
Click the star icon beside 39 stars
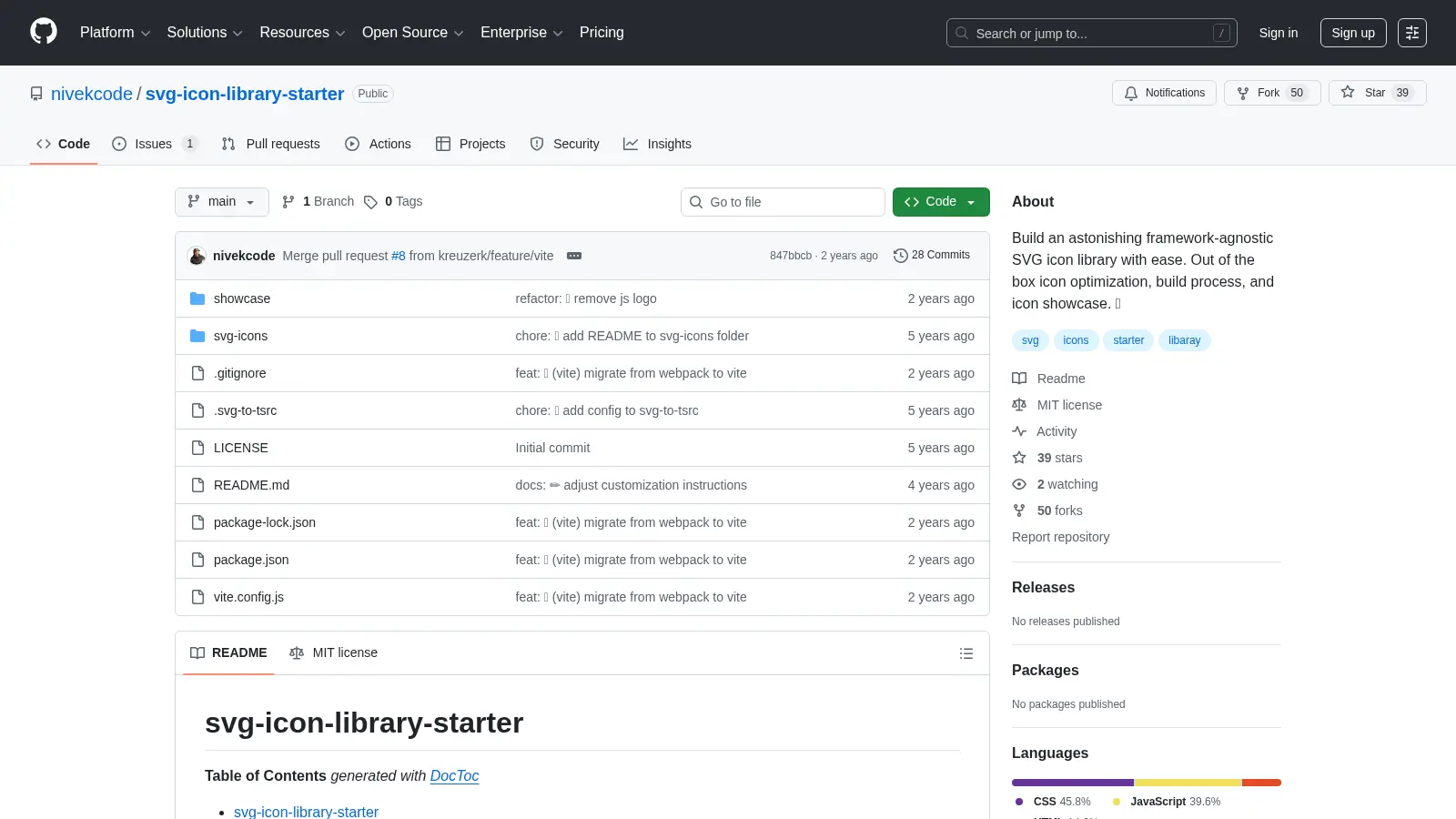(x=1019, y=458)
